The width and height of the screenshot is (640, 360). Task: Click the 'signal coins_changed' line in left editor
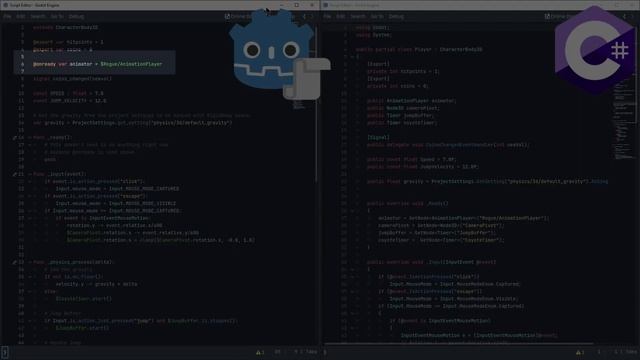[72, 79]
